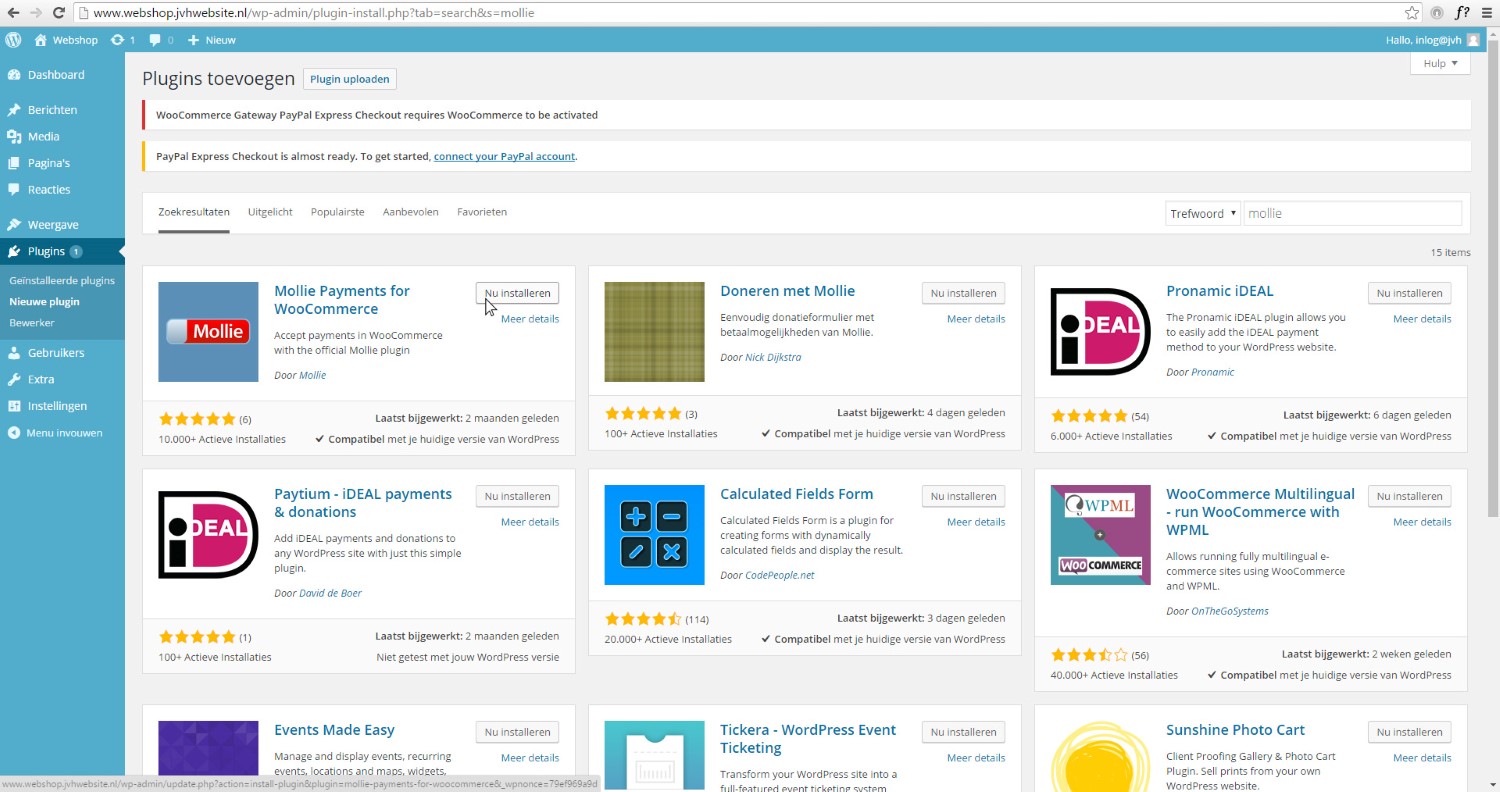The width and height of the screenshot is (1500, 792).
Task: Open author link David de Boer
Action: [x=330, y=593]
